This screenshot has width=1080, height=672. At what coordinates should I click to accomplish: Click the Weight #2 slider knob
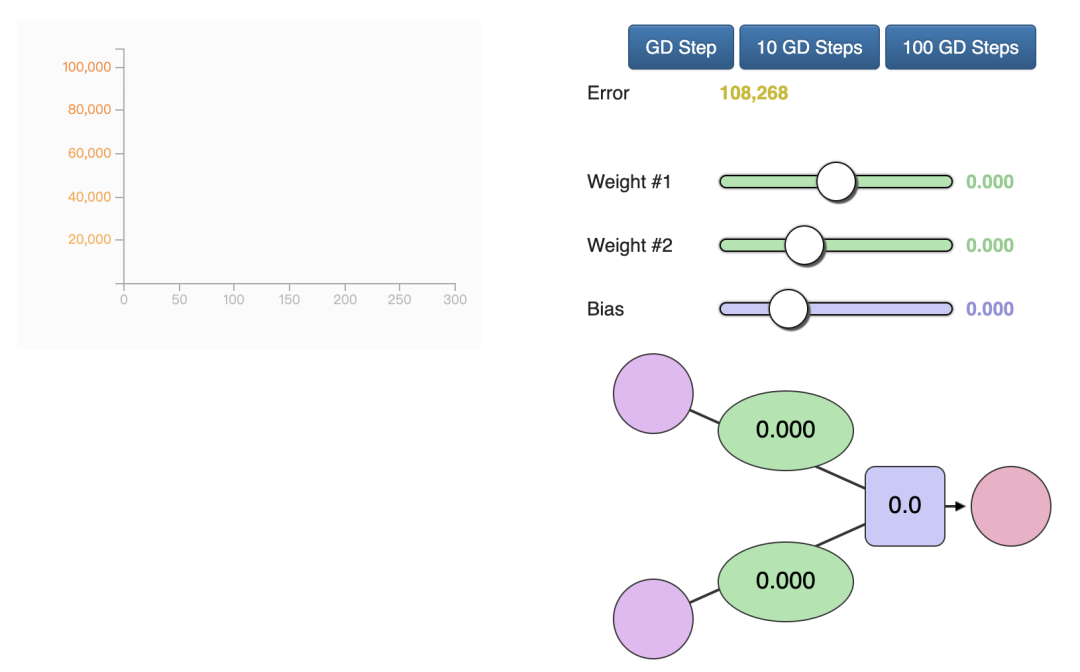click(x=804, y=245)
